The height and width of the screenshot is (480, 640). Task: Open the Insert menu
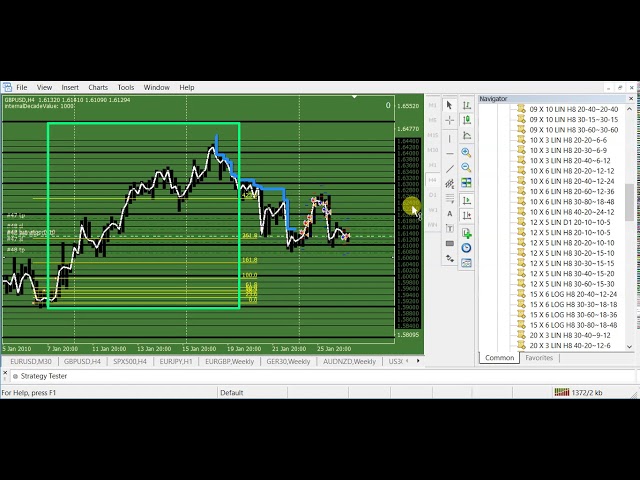coord(70,87)
